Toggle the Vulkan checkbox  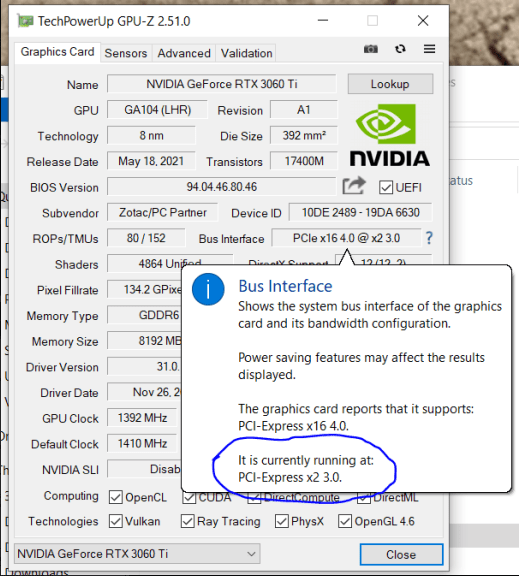(116, 521)
